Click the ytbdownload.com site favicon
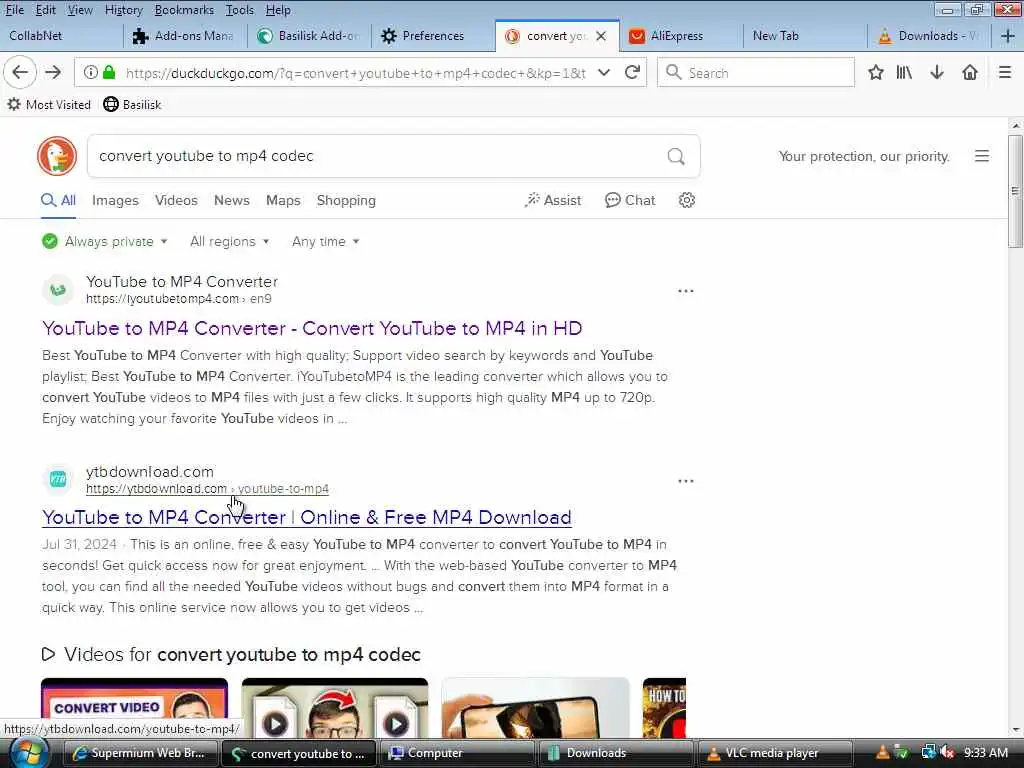Viewport: 1024px width, 768px height. click(x=58, y=479)
